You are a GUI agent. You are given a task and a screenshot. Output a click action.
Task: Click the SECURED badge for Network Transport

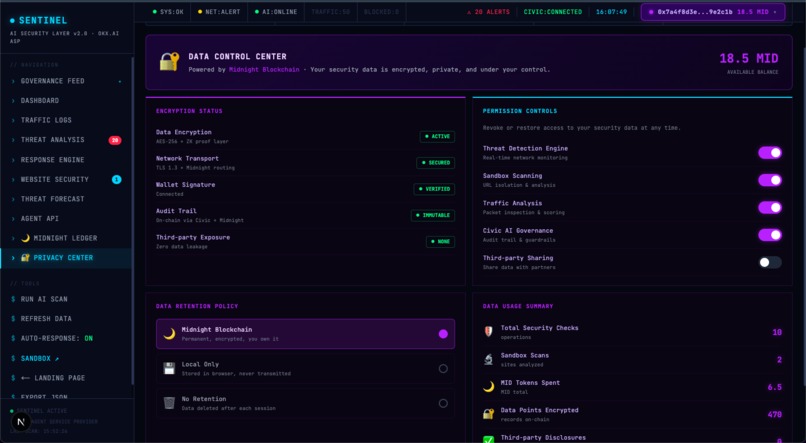point(435,163)
